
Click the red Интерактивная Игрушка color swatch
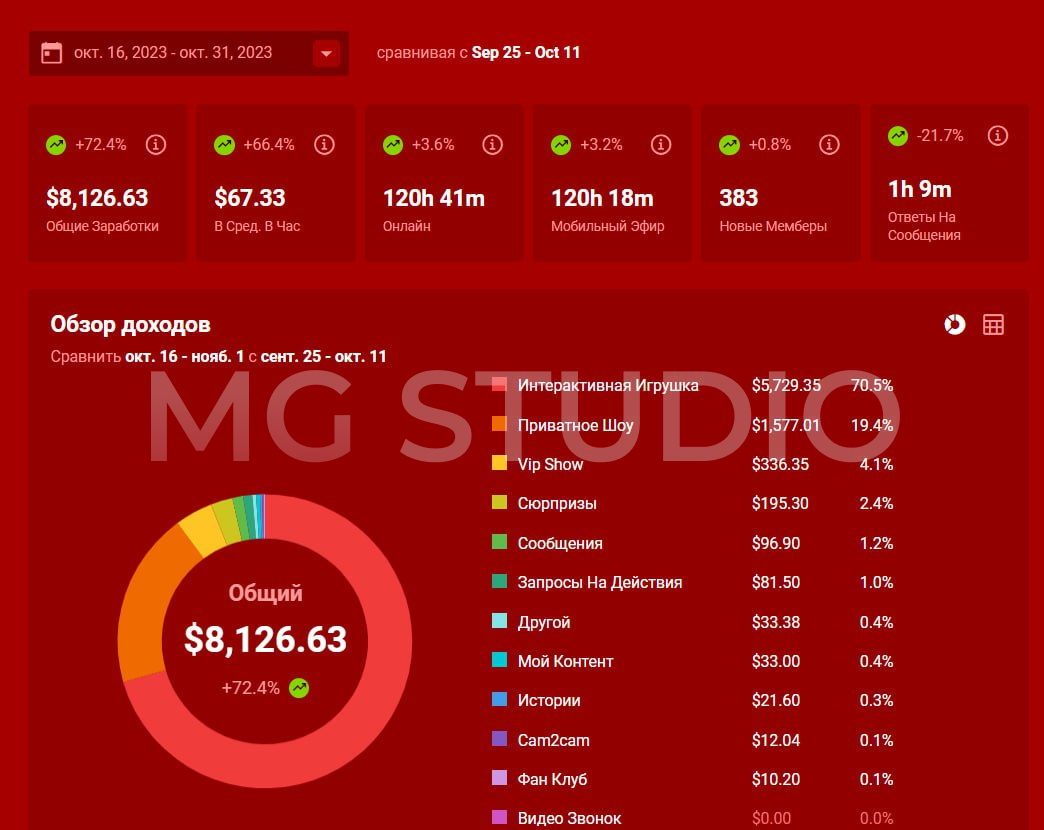click(500, 385)
